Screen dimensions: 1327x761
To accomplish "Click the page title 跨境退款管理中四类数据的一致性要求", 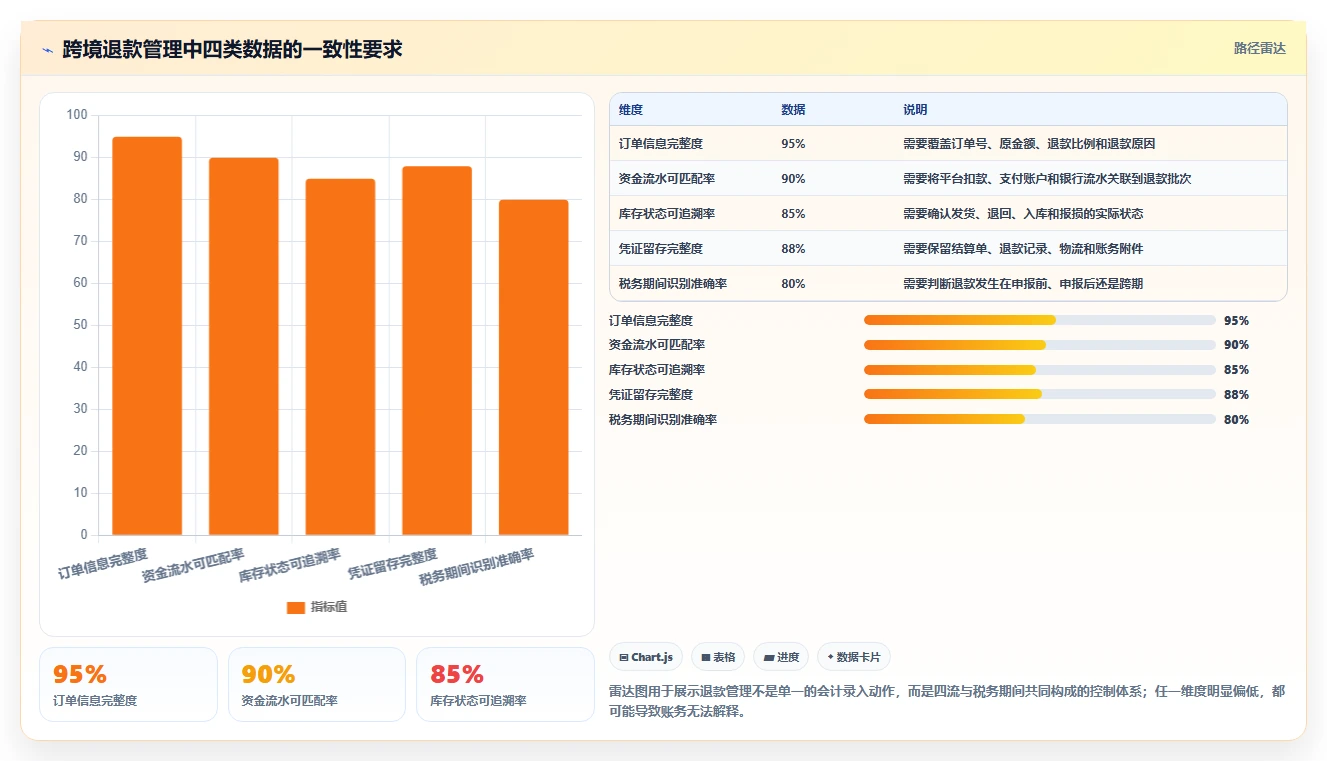I will click(x=232, y=49).
